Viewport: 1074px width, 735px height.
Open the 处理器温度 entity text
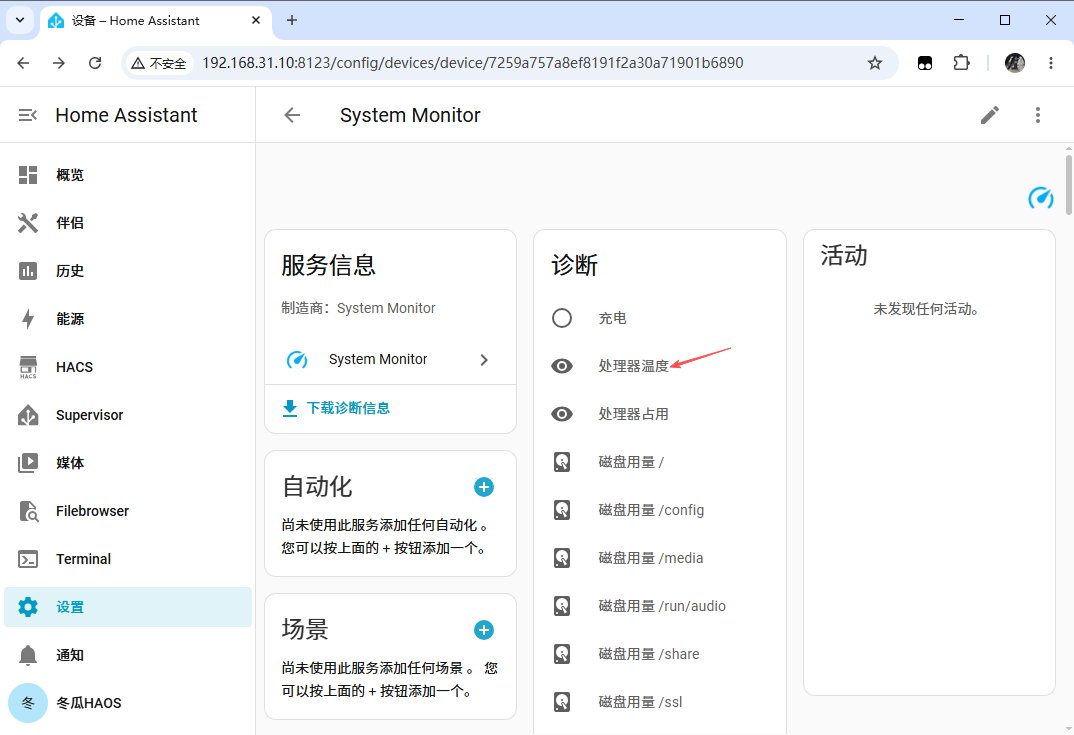tap(634, 366)
